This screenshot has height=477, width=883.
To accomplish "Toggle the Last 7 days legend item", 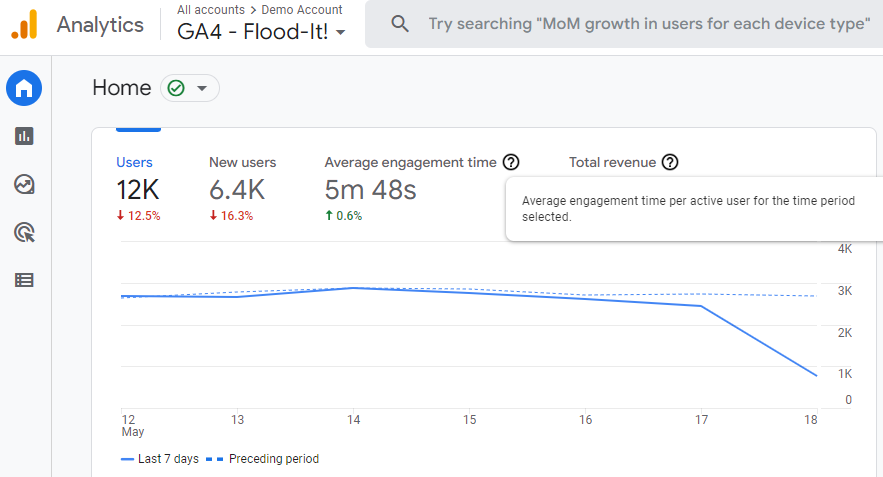I will coord(160,459).
